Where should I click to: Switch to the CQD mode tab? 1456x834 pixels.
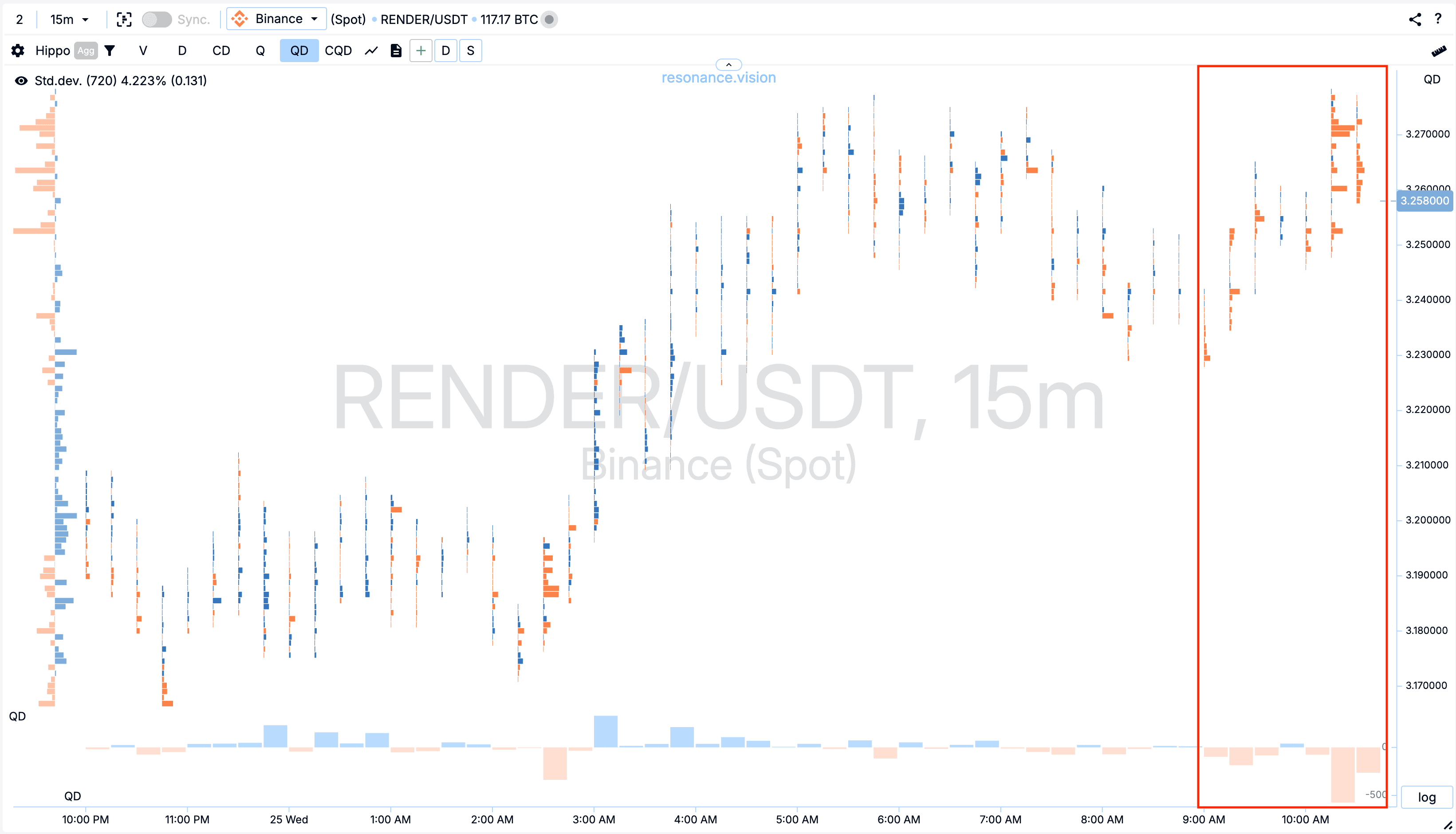(x=338, y=51)
